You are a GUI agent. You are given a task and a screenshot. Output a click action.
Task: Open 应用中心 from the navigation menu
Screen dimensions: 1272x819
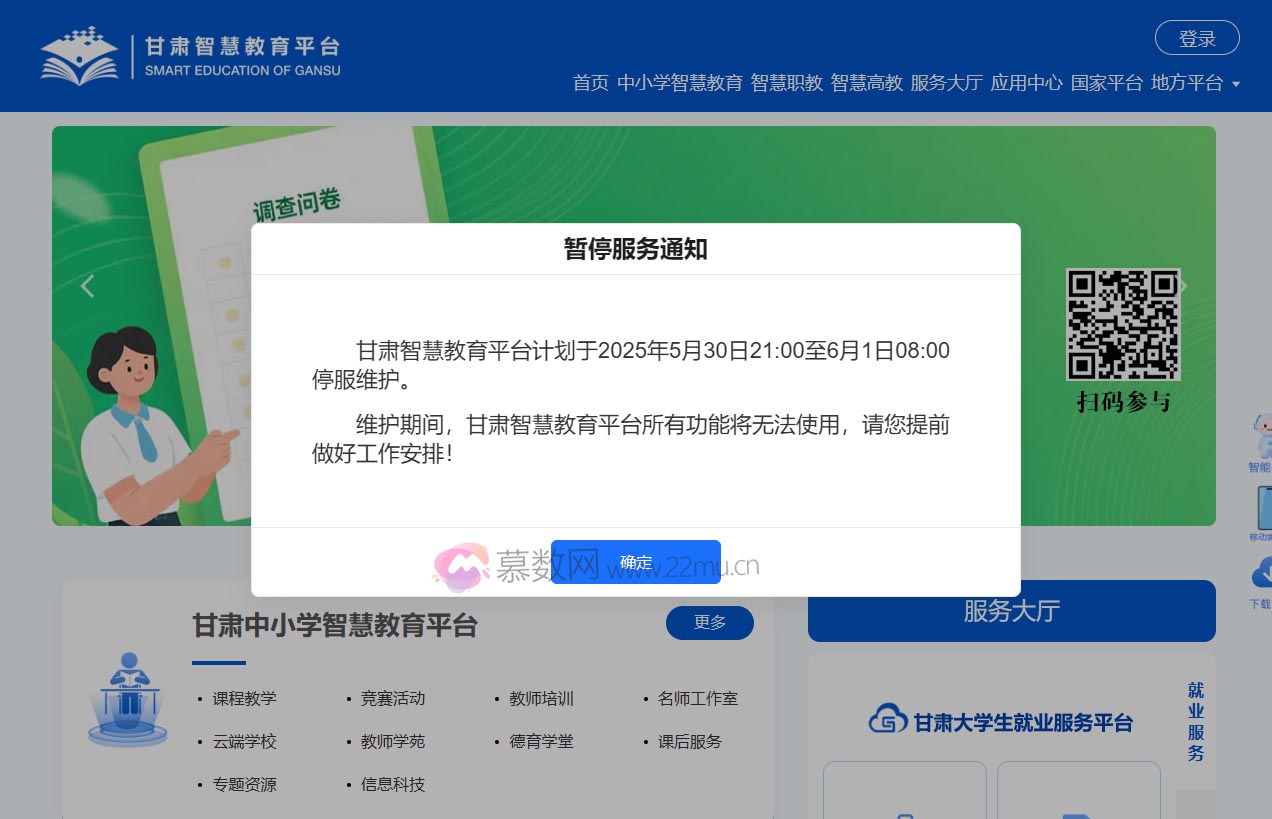point(1027,85)
